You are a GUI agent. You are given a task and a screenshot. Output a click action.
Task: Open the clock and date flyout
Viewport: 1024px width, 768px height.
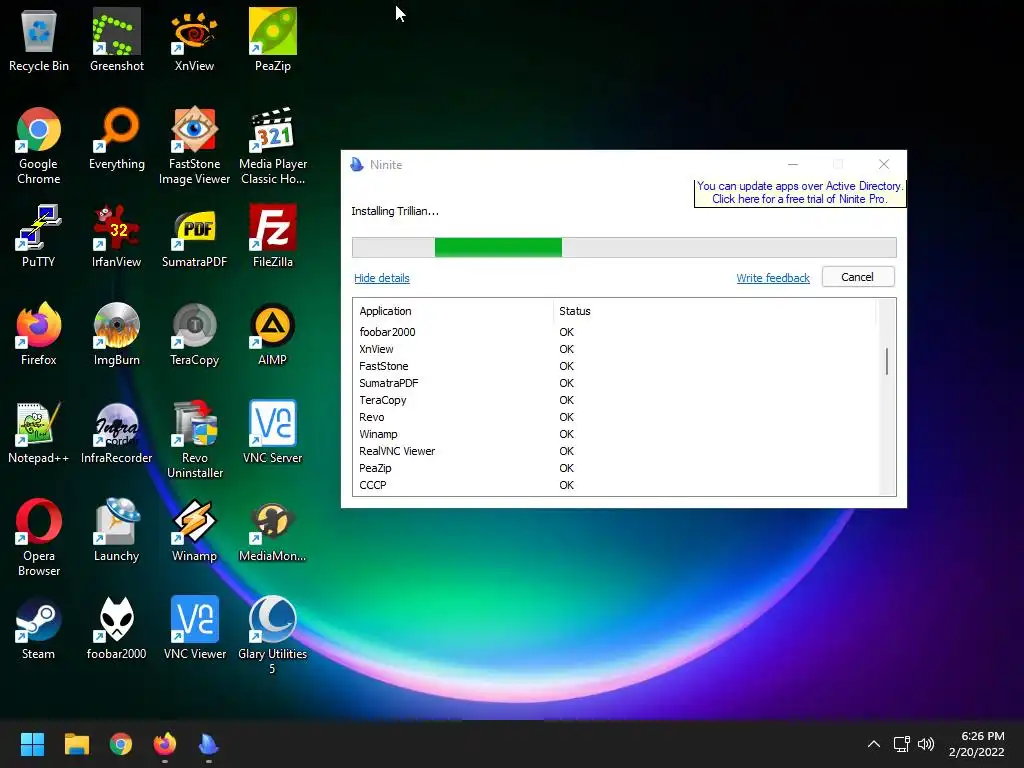click(977, 744)
